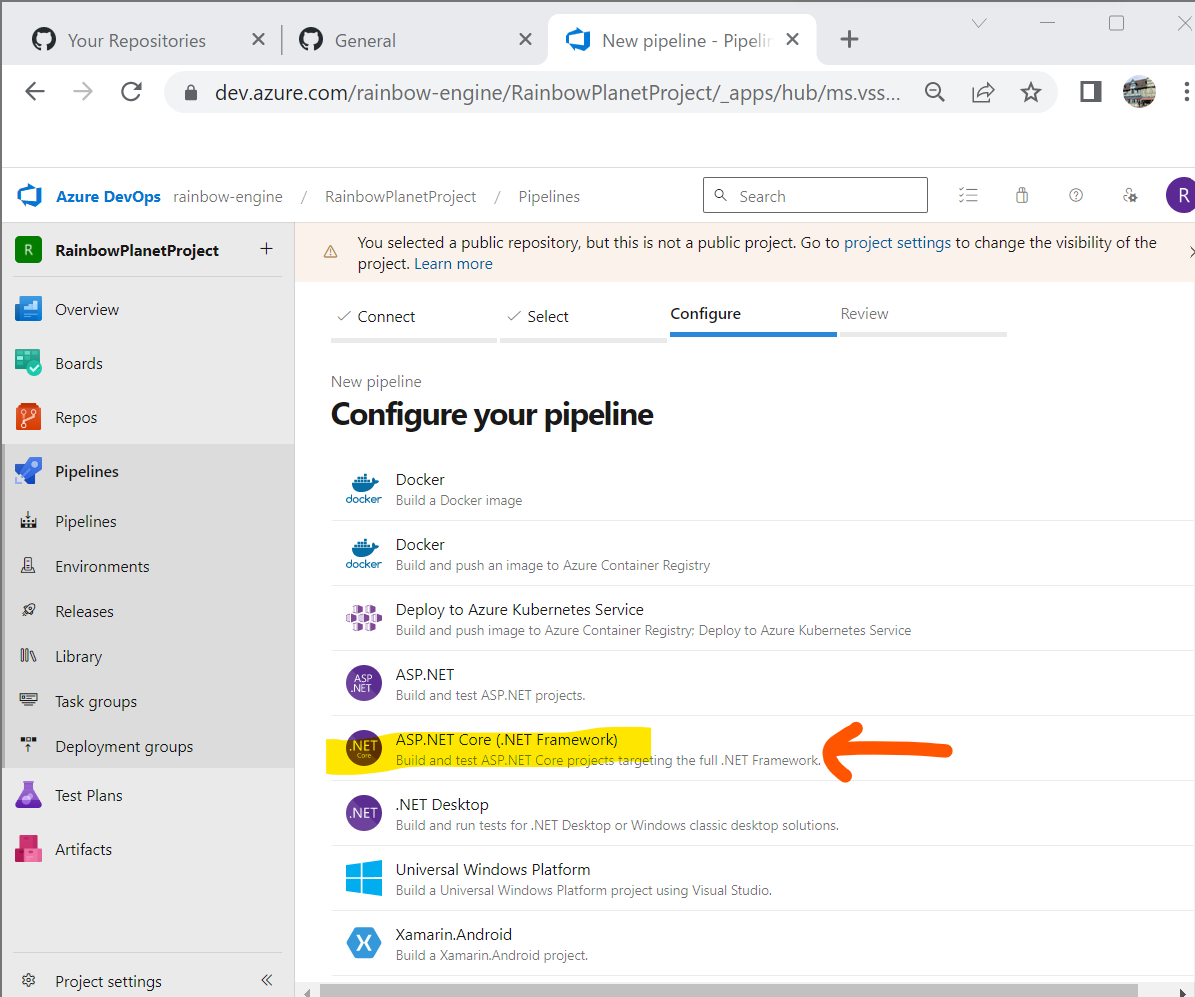Open the User settings icon

[x=1130, y=195]
